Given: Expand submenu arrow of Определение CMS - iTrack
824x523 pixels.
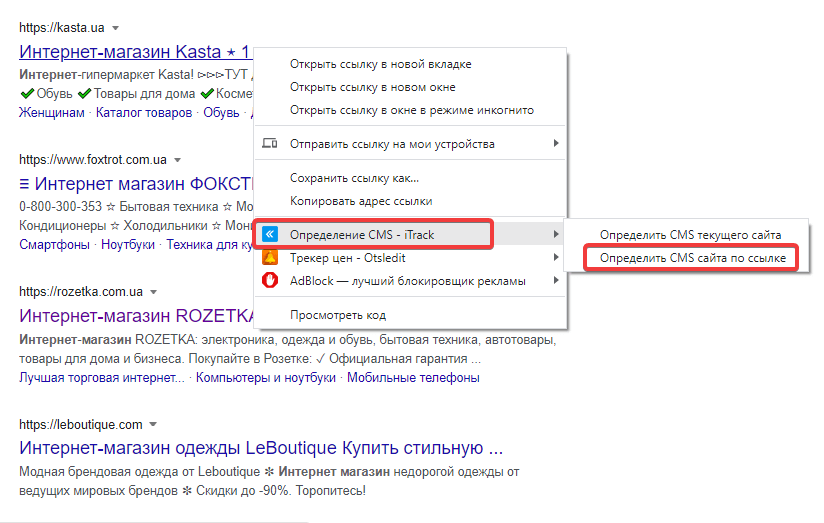Looking at the screenshot, I should coord(556,234).
